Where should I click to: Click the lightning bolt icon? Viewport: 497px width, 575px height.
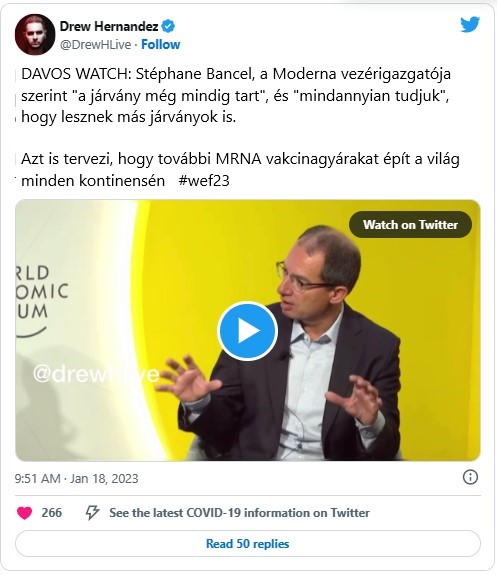92,513
